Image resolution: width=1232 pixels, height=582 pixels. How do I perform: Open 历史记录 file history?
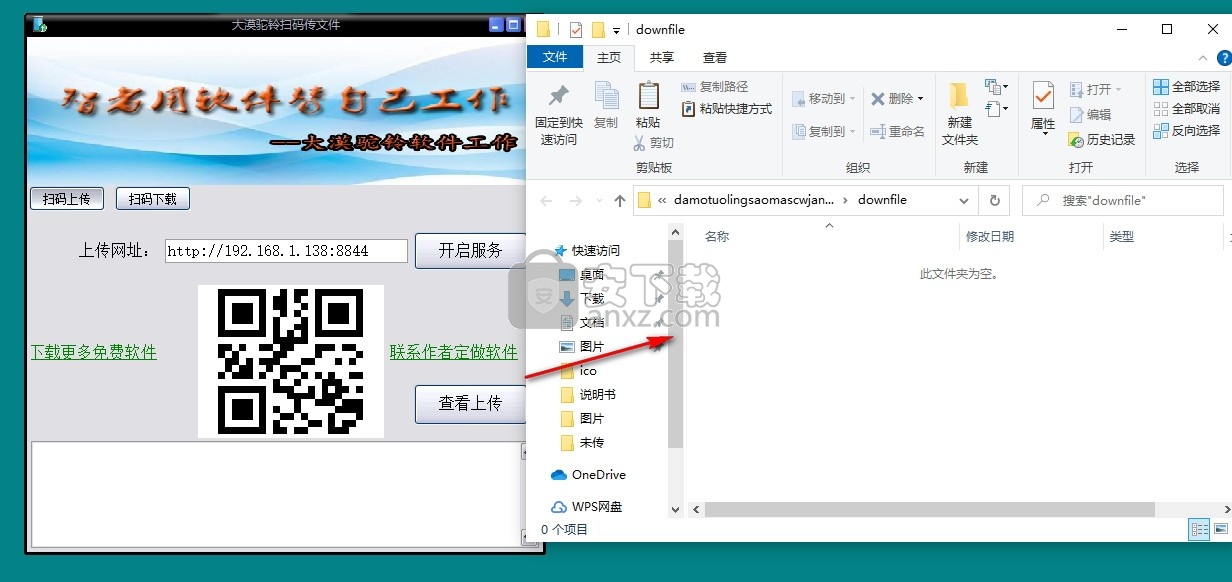pos(1102,140)
